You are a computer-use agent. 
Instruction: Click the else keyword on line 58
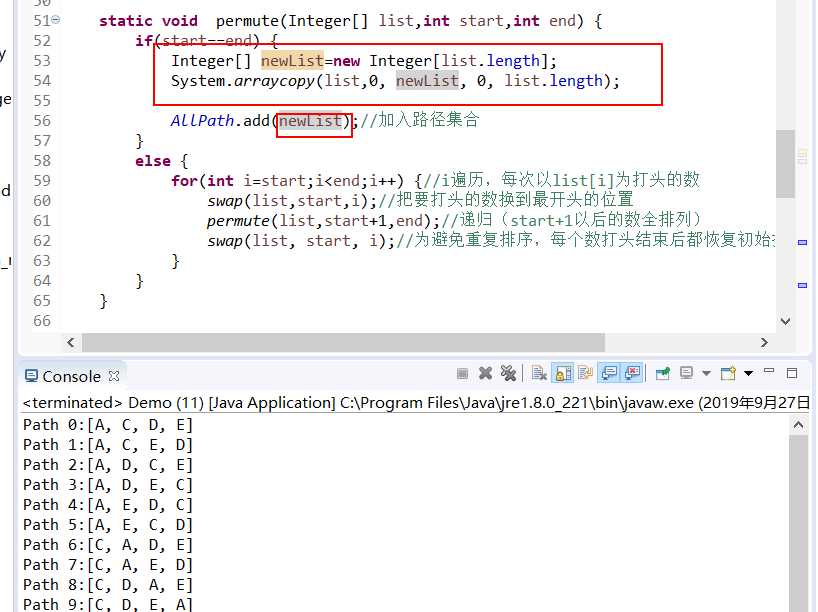point(153,161)
